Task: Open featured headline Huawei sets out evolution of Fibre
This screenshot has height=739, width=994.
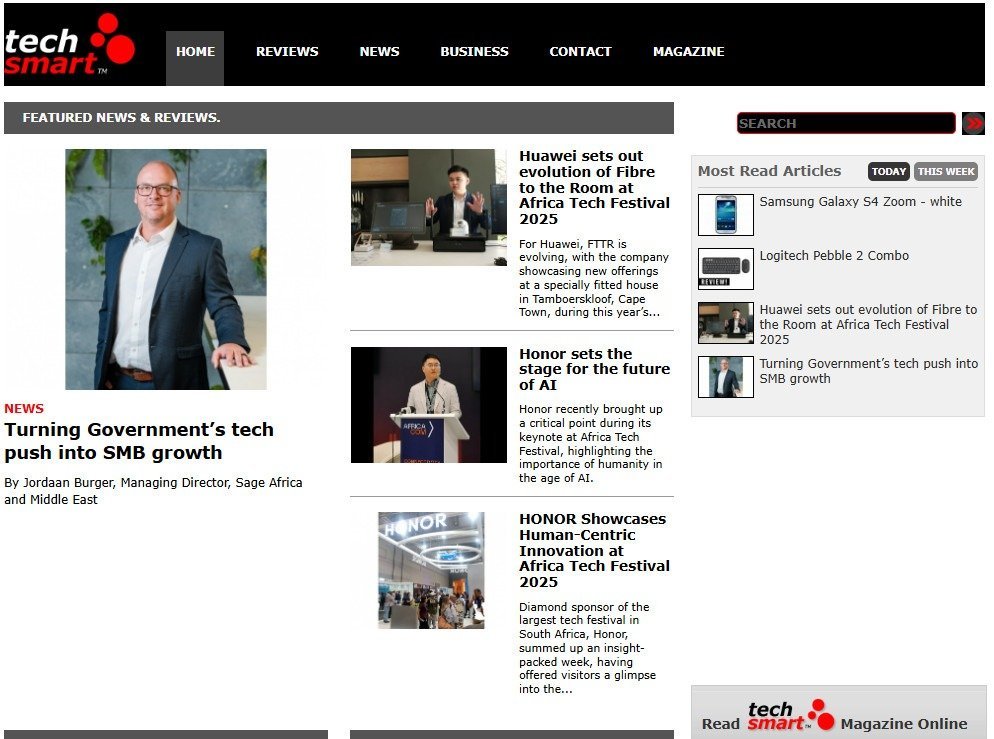Action: pos(594,188)
